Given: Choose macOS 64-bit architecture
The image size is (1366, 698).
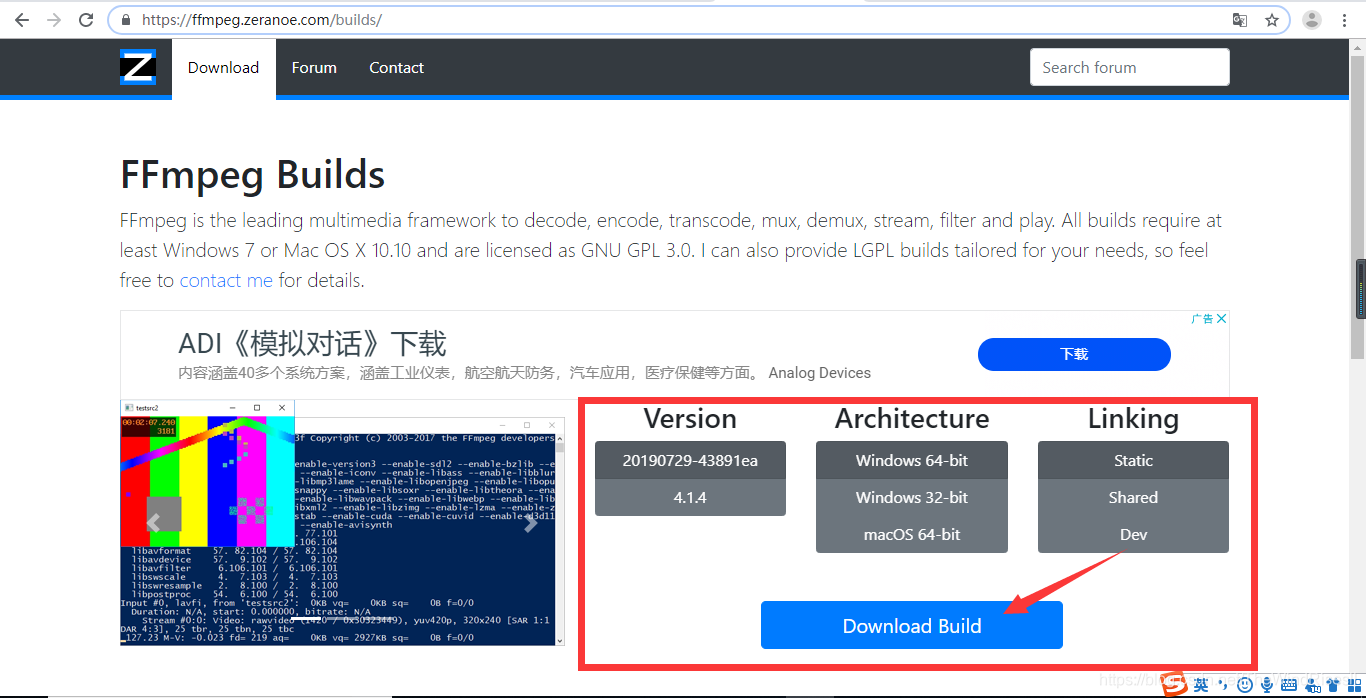Looking at the screenshot, I should (x=912, y=534).
